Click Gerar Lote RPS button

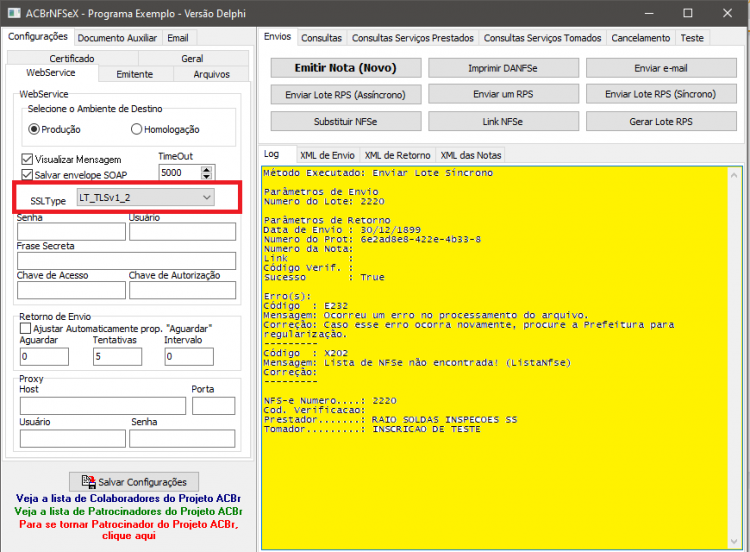(661, 121)
